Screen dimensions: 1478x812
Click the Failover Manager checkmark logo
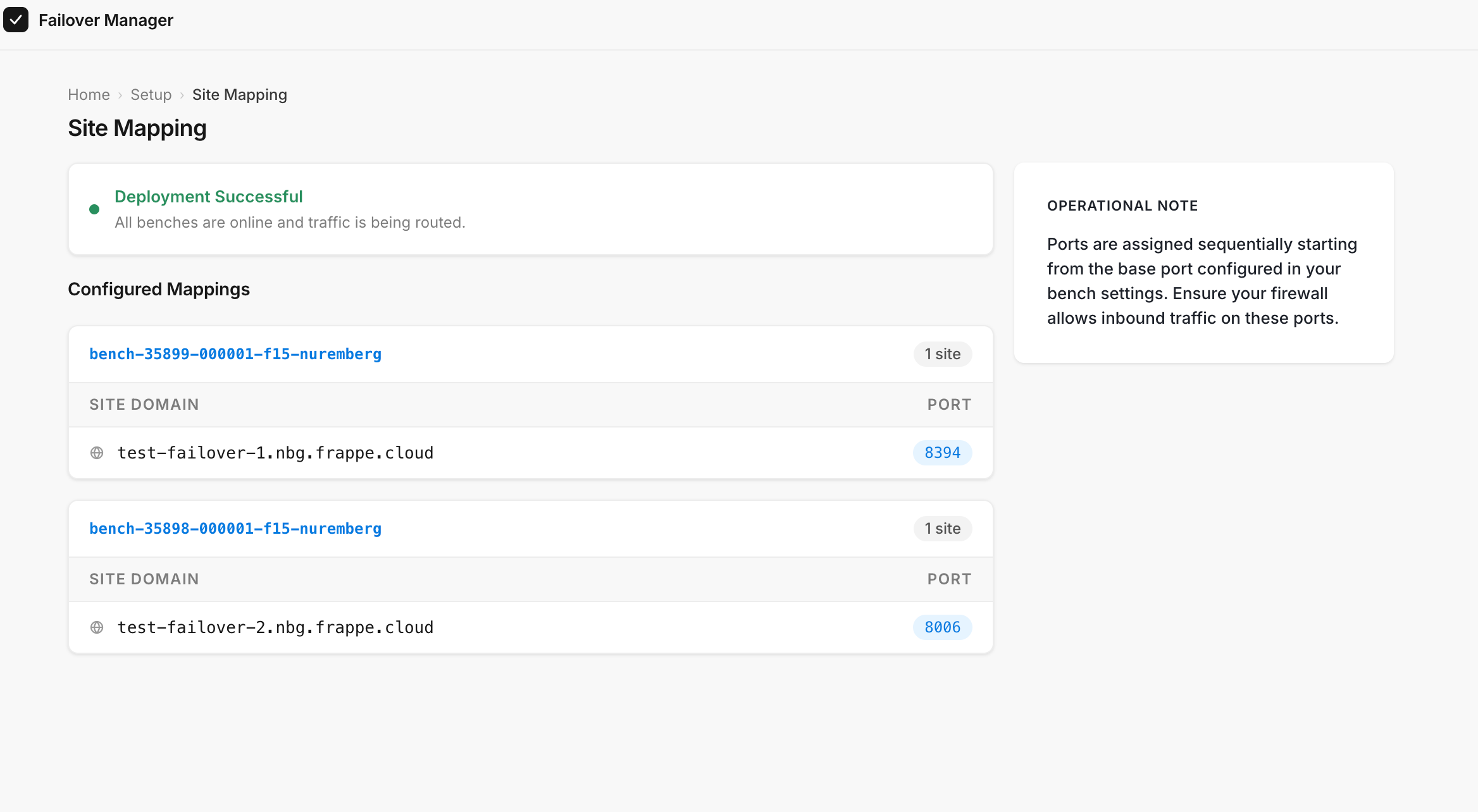pyautogui.click(x=16, y=20)
